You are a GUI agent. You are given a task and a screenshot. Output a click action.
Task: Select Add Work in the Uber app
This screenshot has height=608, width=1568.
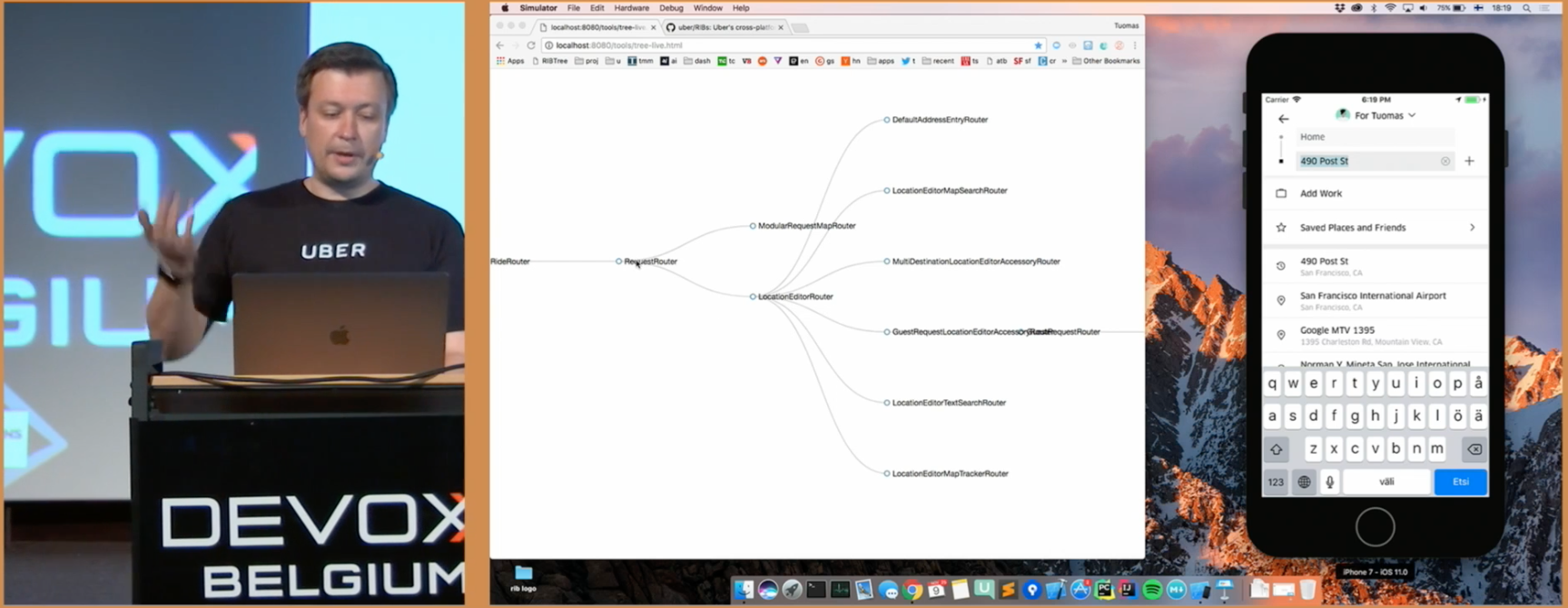(1375, 193)
